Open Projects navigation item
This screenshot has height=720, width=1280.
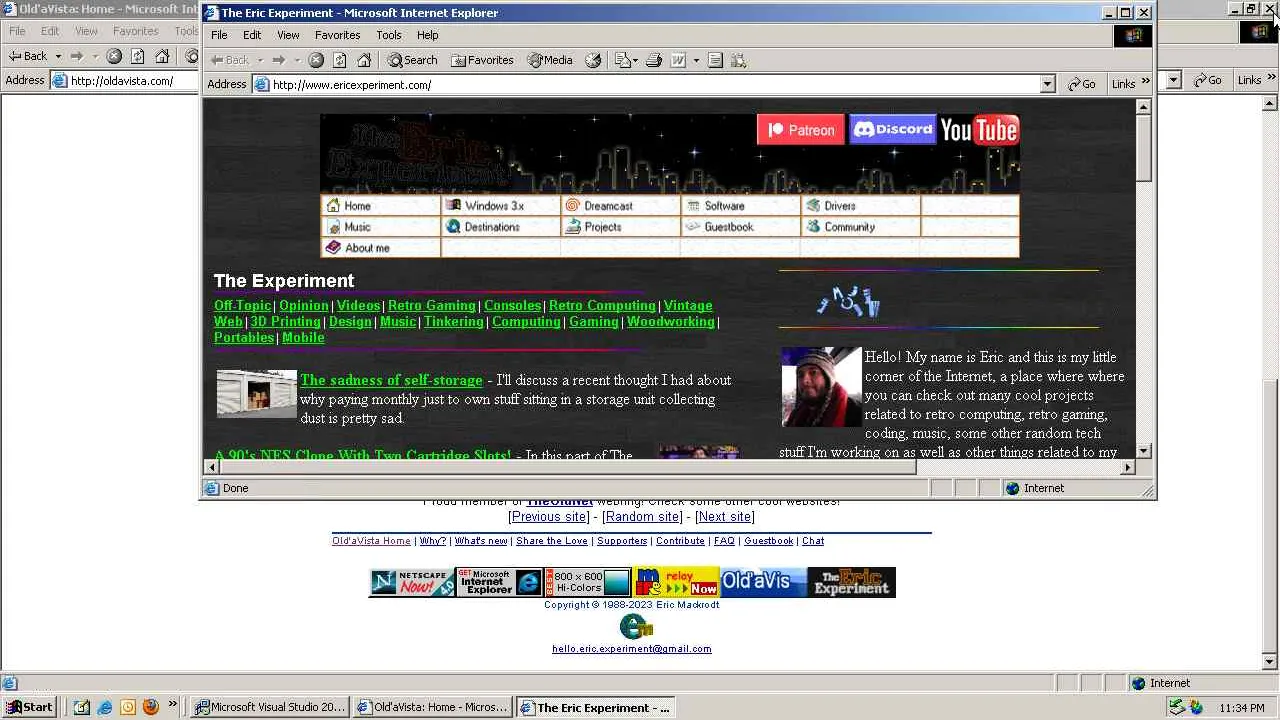click(x=620, y=227)
